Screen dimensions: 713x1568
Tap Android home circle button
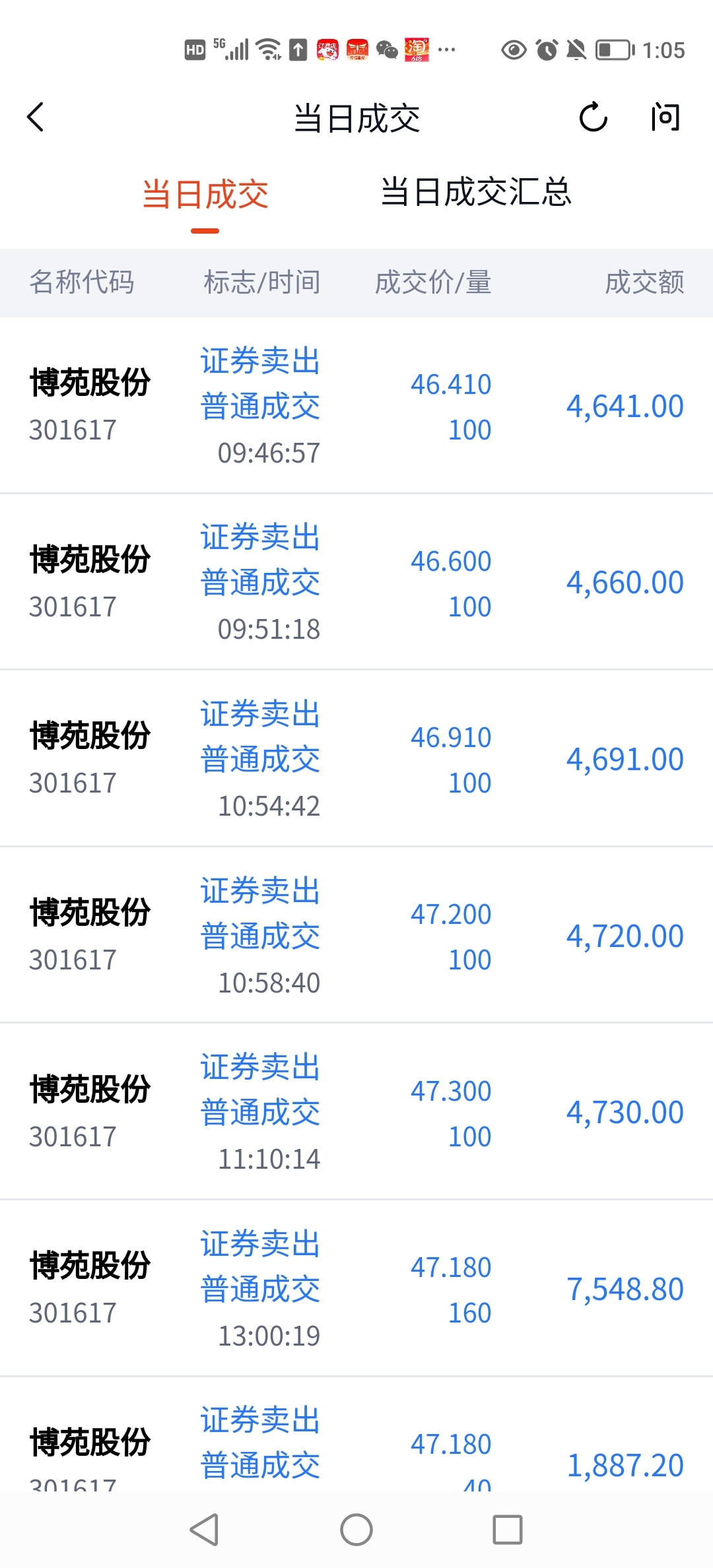(356, 1529)
